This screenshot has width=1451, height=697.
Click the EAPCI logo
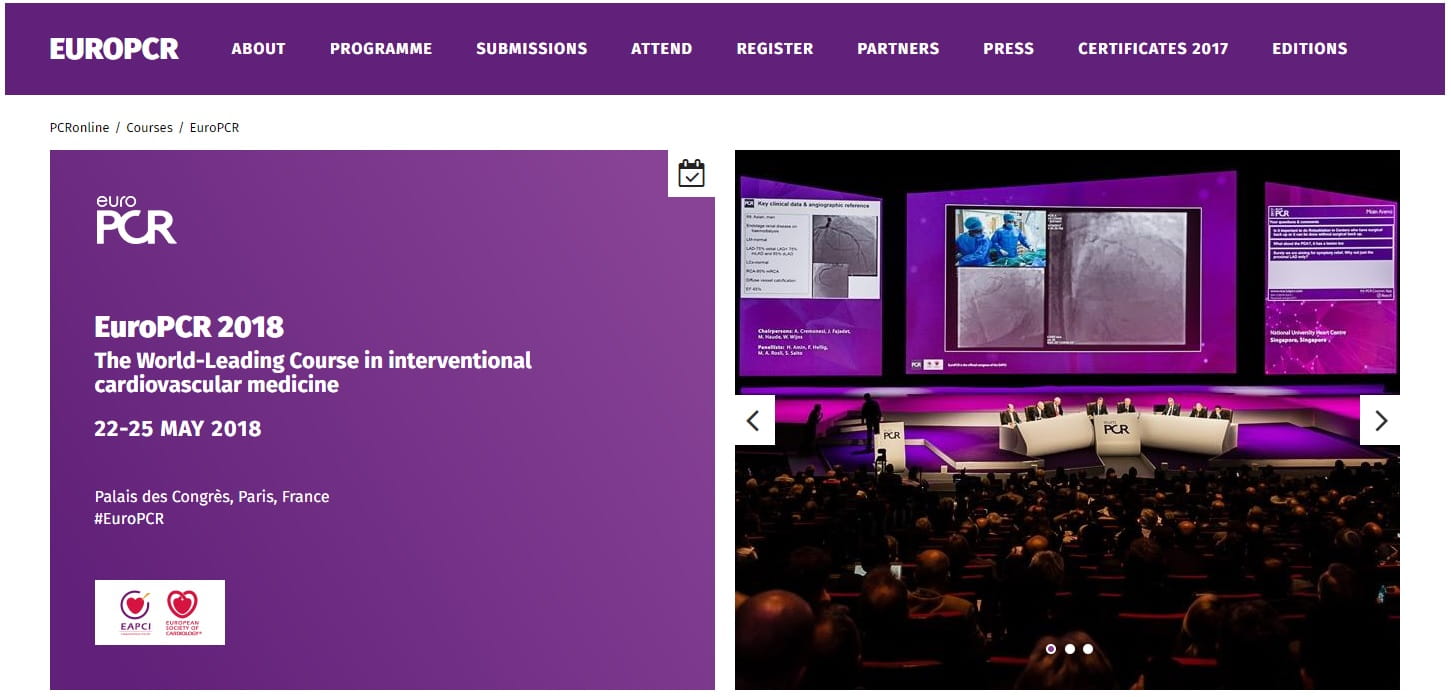click(135, 613)
